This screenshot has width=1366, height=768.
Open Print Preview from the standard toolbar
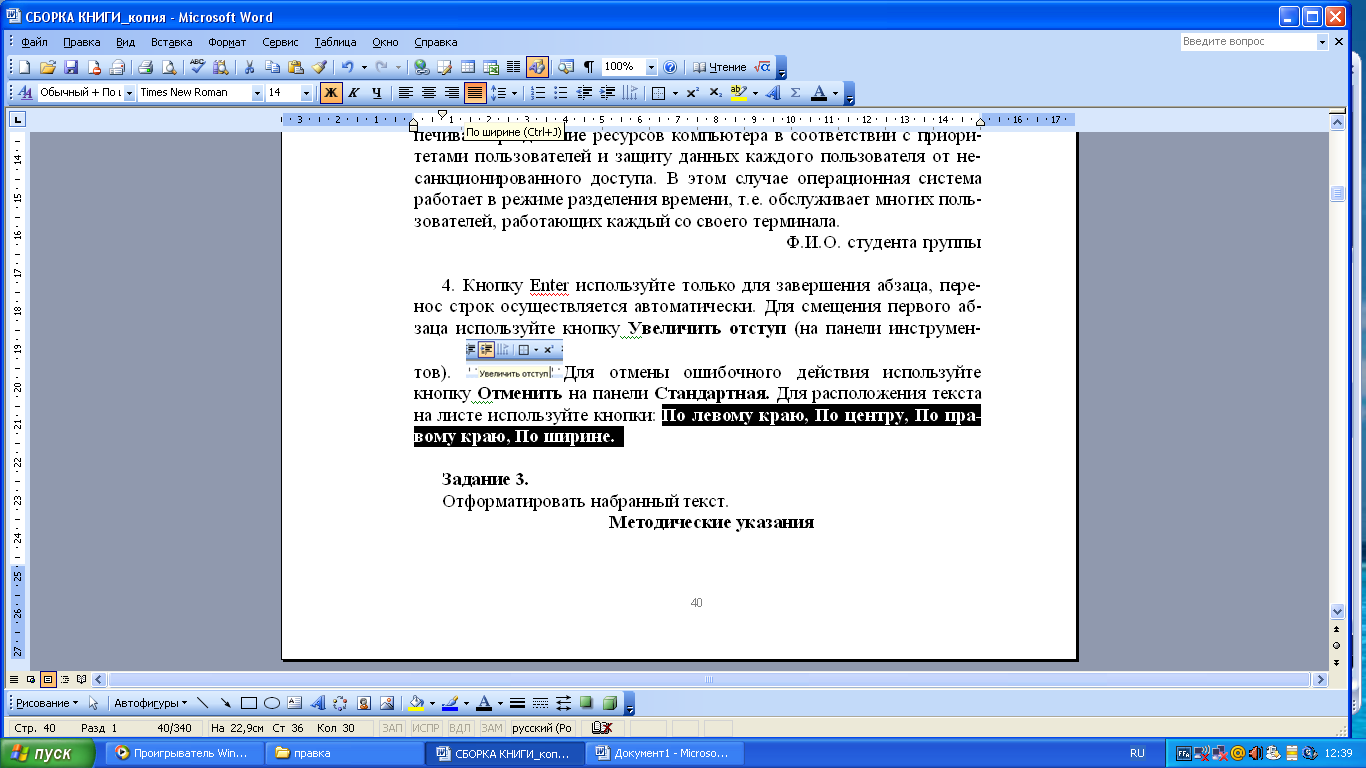170,67
